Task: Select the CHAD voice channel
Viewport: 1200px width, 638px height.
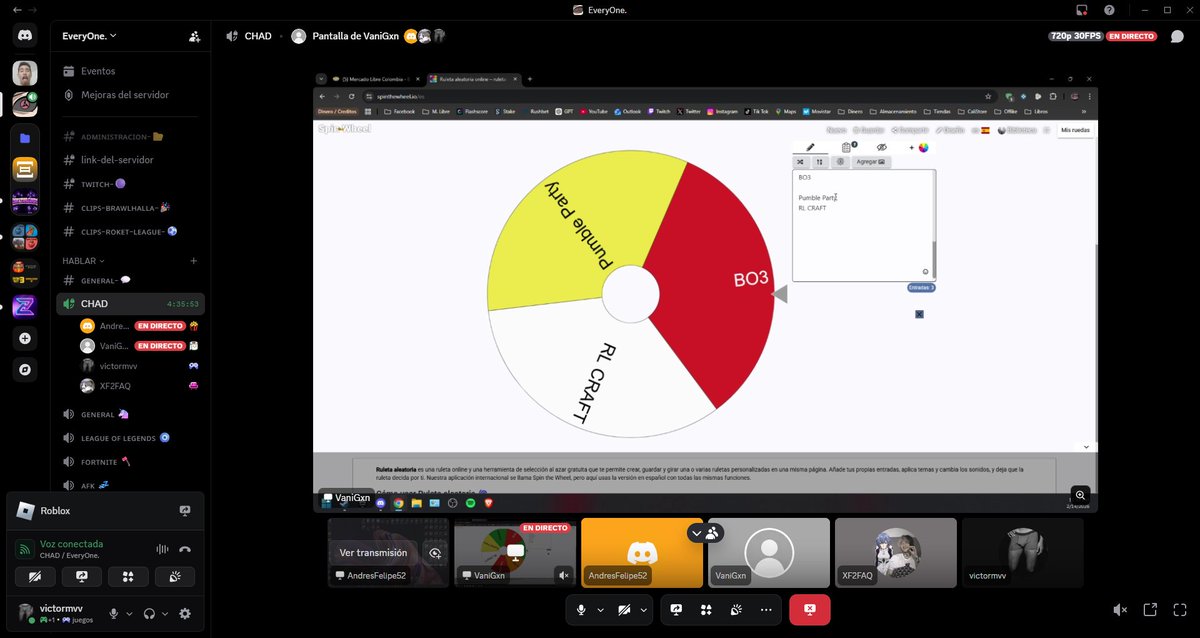Action: (130, 303)
